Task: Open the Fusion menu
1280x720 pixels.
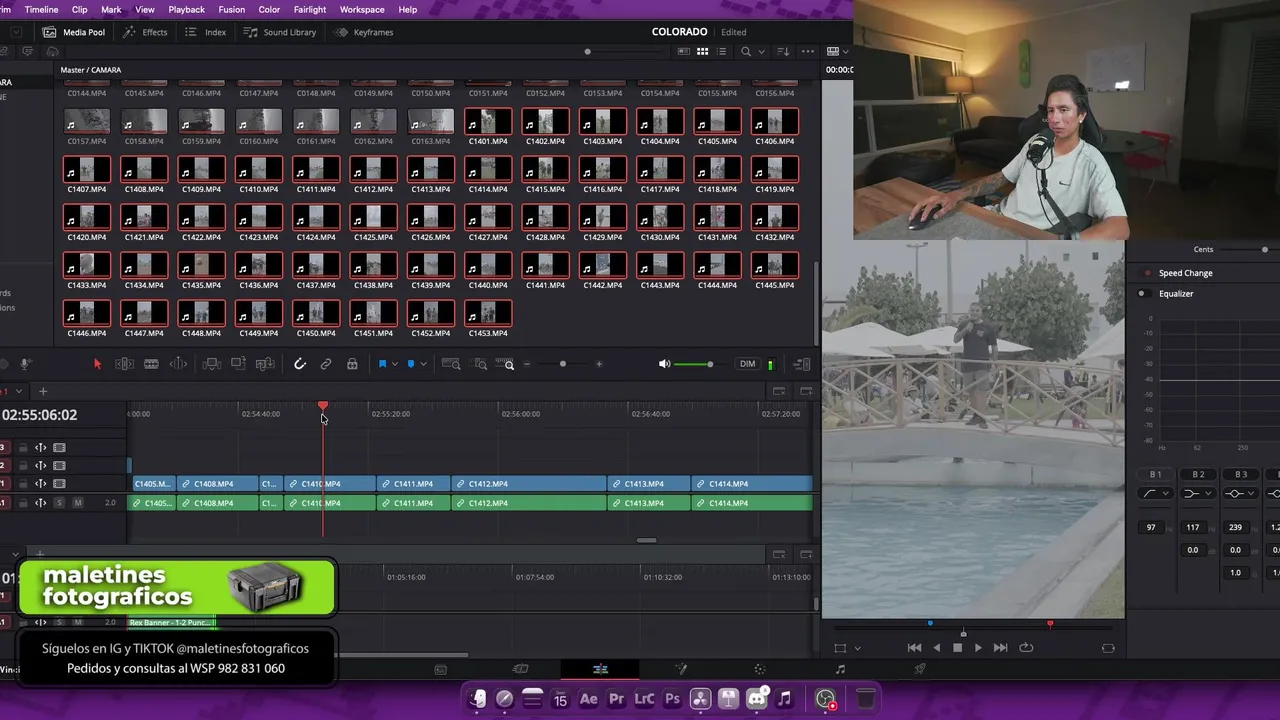Action: [231, 9]
